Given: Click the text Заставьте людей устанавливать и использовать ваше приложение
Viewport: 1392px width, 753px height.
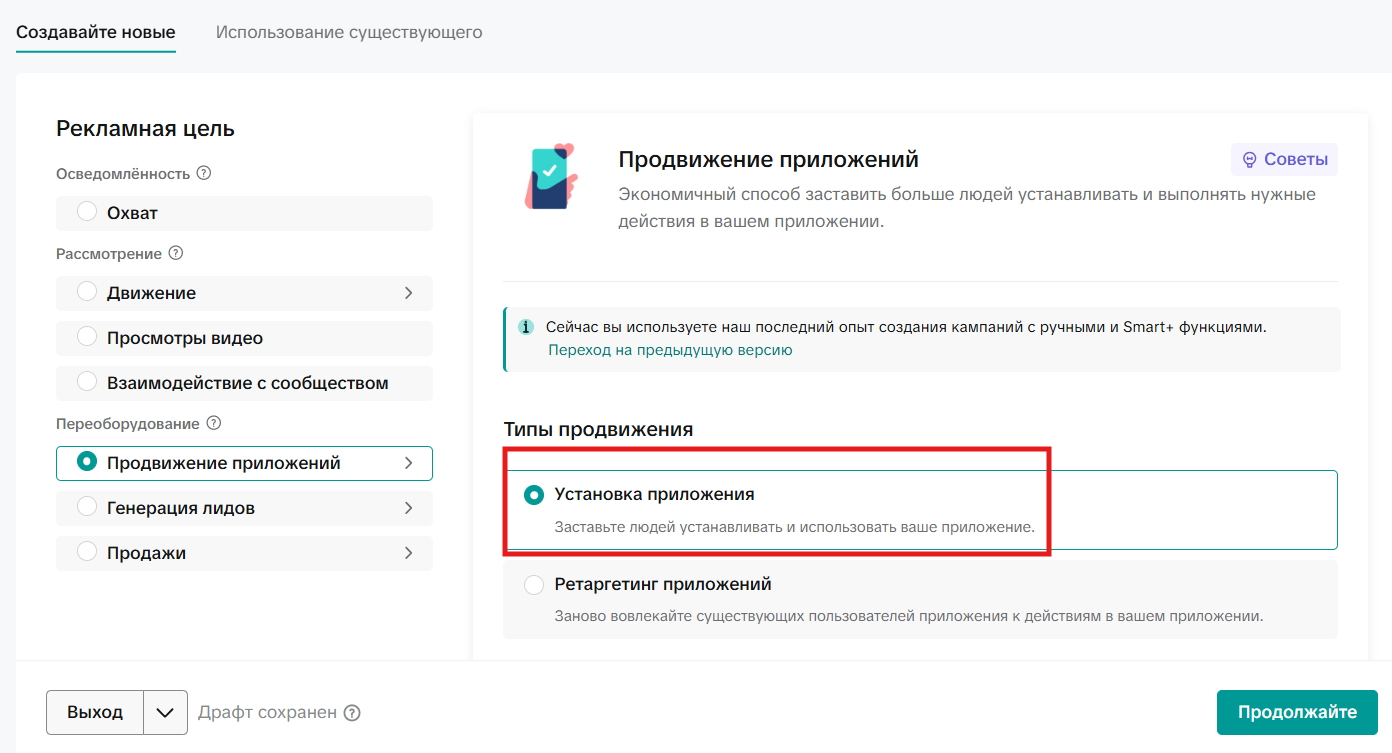Looking at the screenshot, I should coord(795,526).
